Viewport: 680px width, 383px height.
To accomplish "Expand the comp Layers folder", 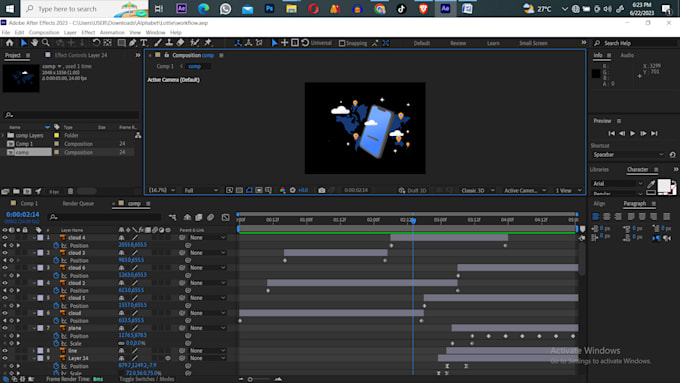I will coord(3,135).
